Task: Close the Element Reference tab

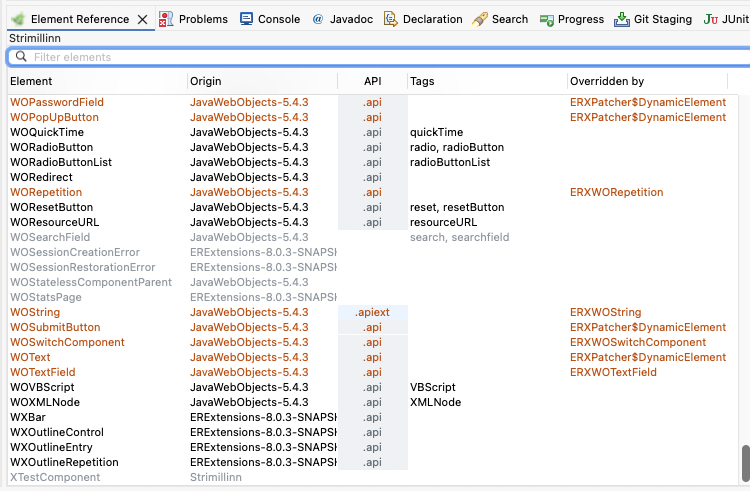Action: [142, 20]
